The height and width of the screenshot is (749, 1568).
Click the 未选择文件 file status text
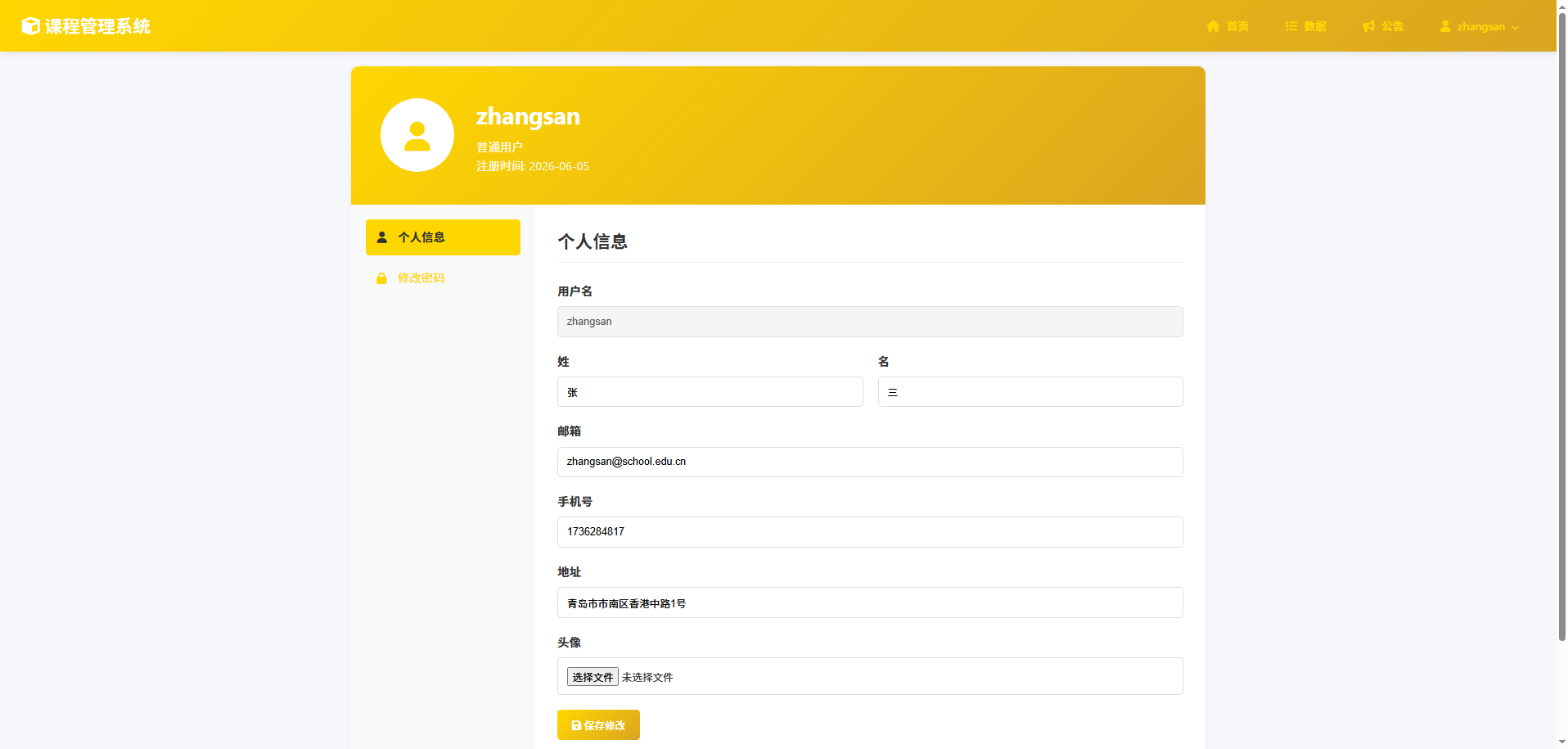(647, 677)
